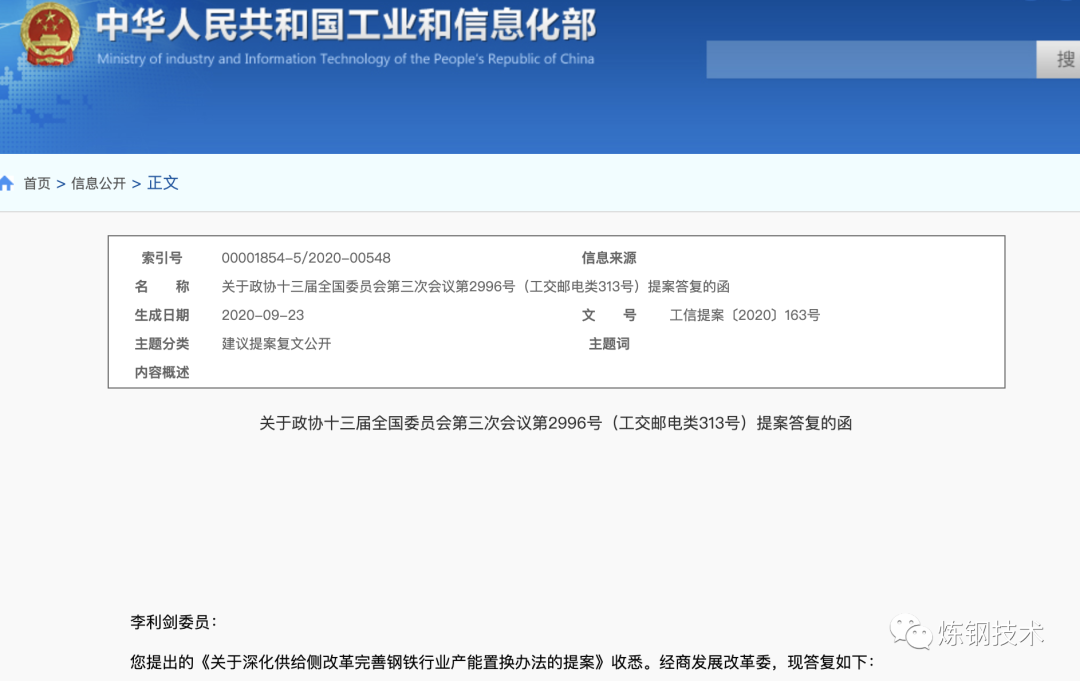Focus the search input box
1080x681 pixels.
[x=870, y=60]
